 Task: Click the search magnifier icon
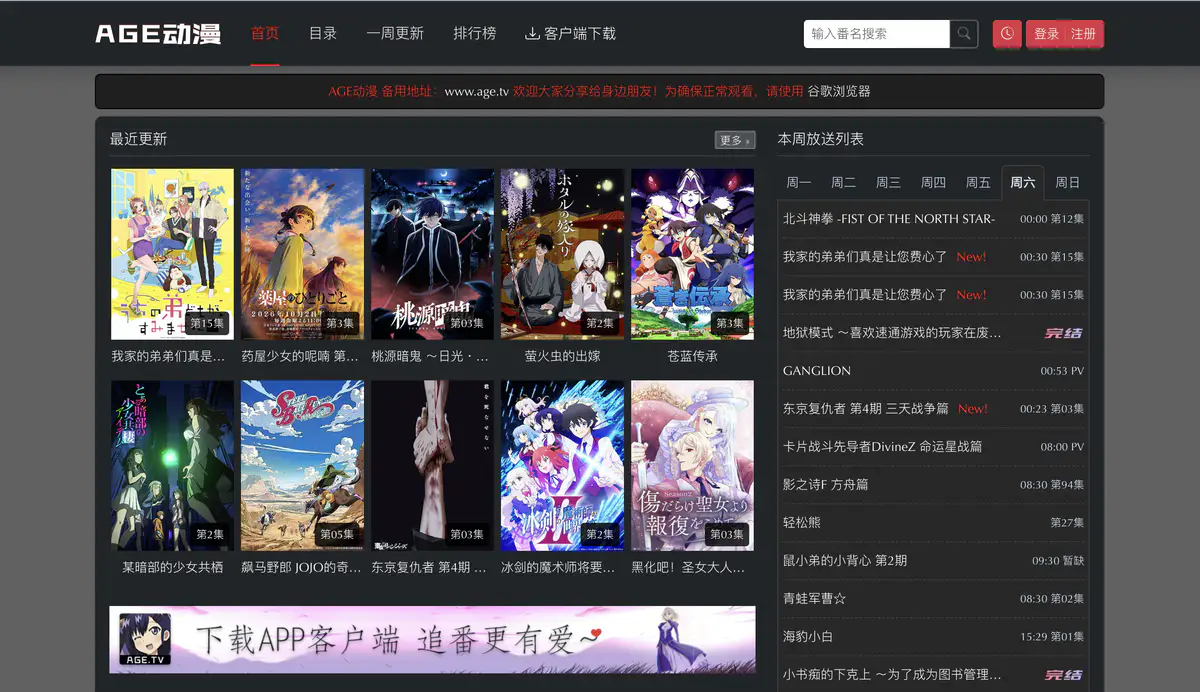point(964,34)
